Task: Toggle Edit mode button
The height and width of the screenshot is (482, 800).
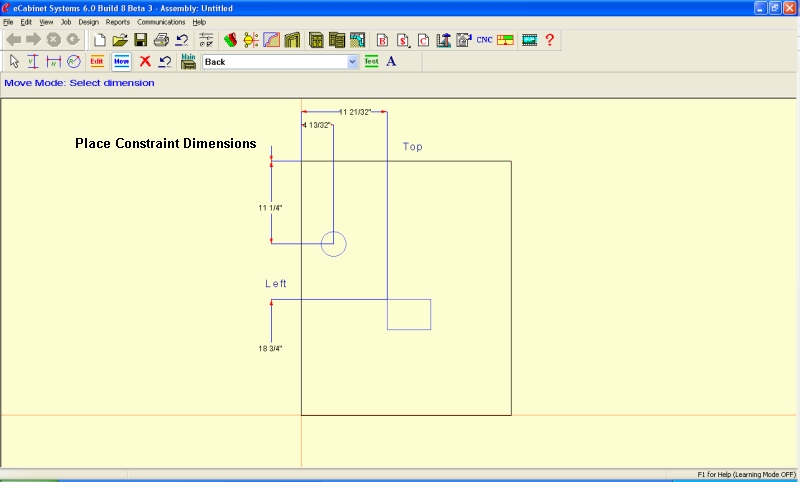Action: (97, 62)
